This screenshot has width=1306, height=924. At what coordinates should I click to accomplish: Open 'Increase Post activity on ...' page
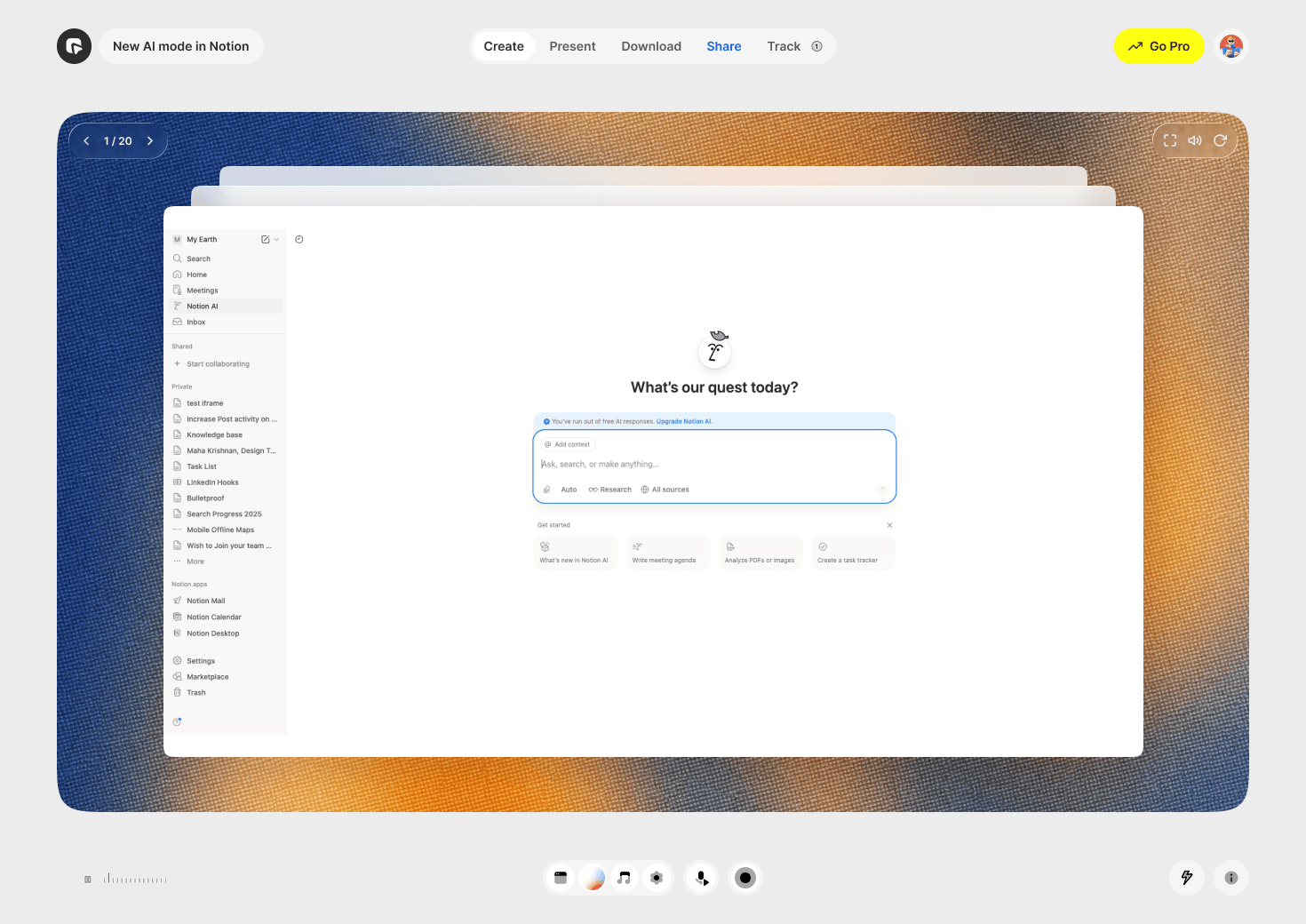click(226, 419)
